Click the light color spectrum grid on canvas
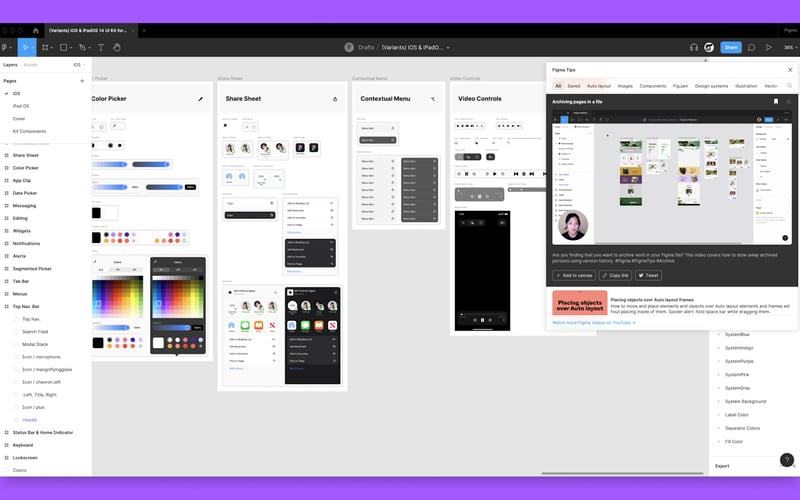The width and height of the screenshot is (800, 500). 117,296
